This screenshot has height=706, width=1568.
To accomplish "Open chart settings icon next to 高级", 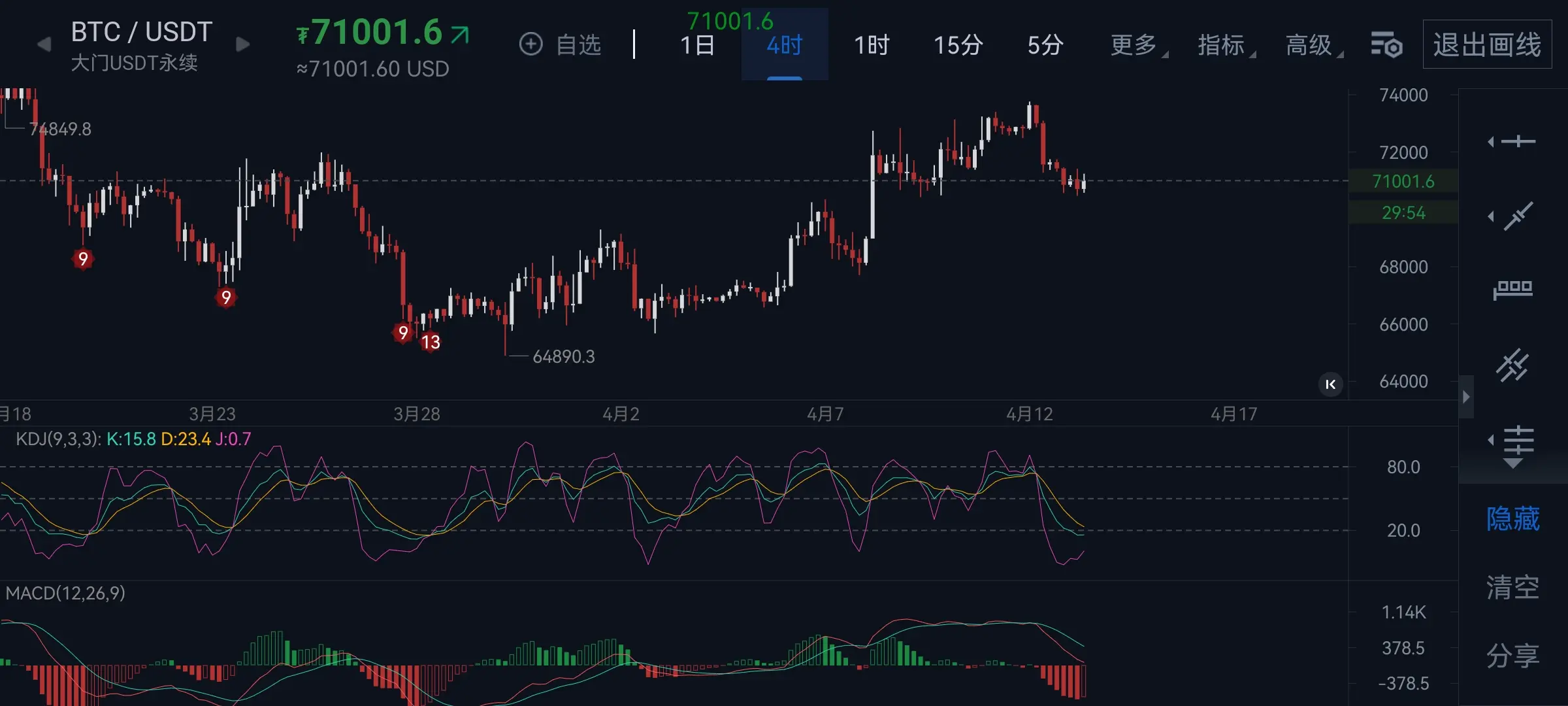I will (1386, 45).
